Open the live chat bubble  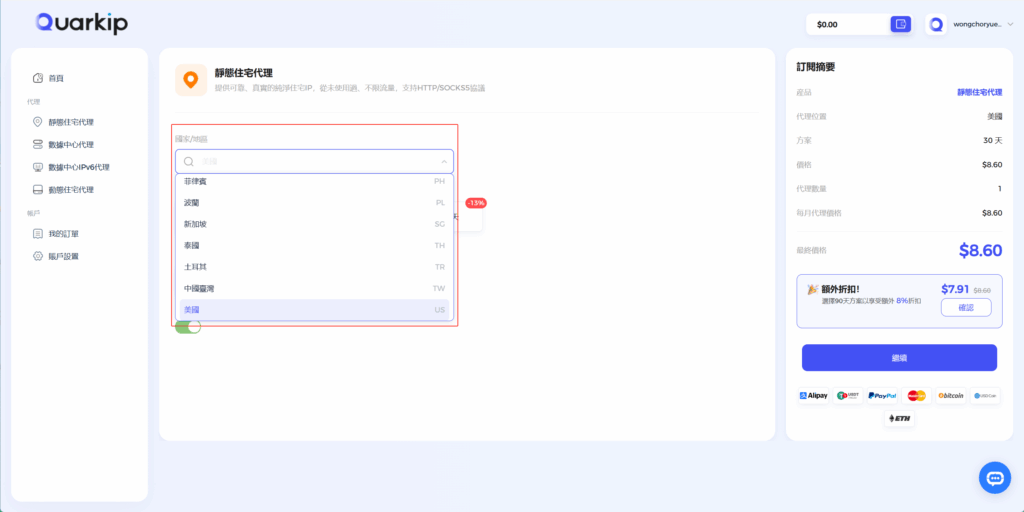click(995, 478)
